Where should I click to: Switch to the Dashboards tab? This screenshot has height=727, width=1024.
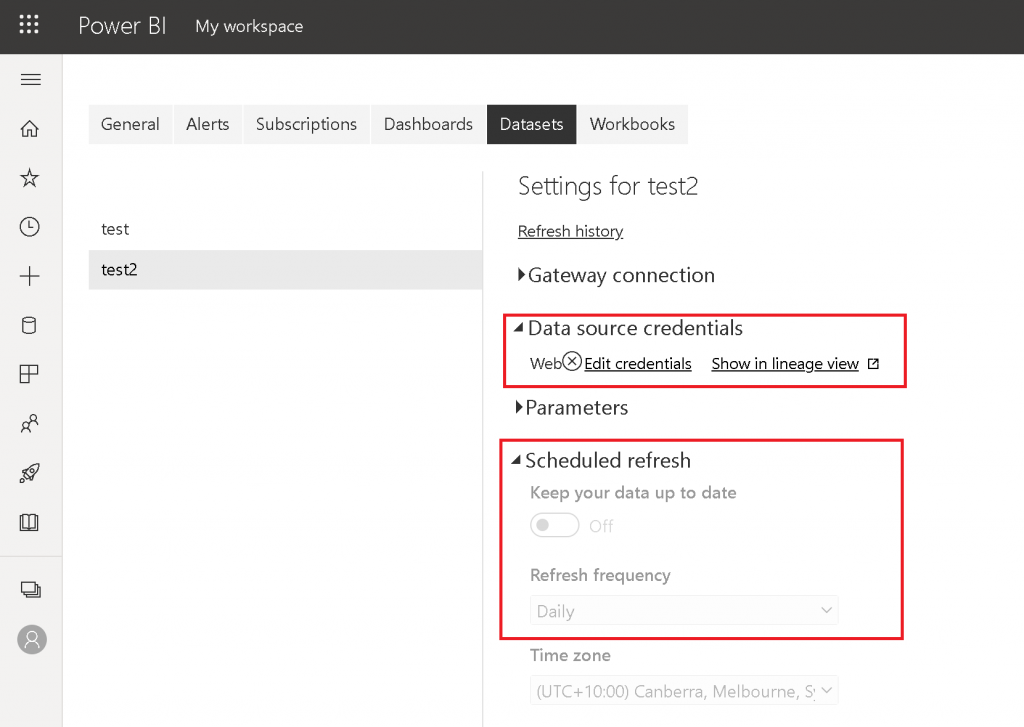tap(428, 124)
